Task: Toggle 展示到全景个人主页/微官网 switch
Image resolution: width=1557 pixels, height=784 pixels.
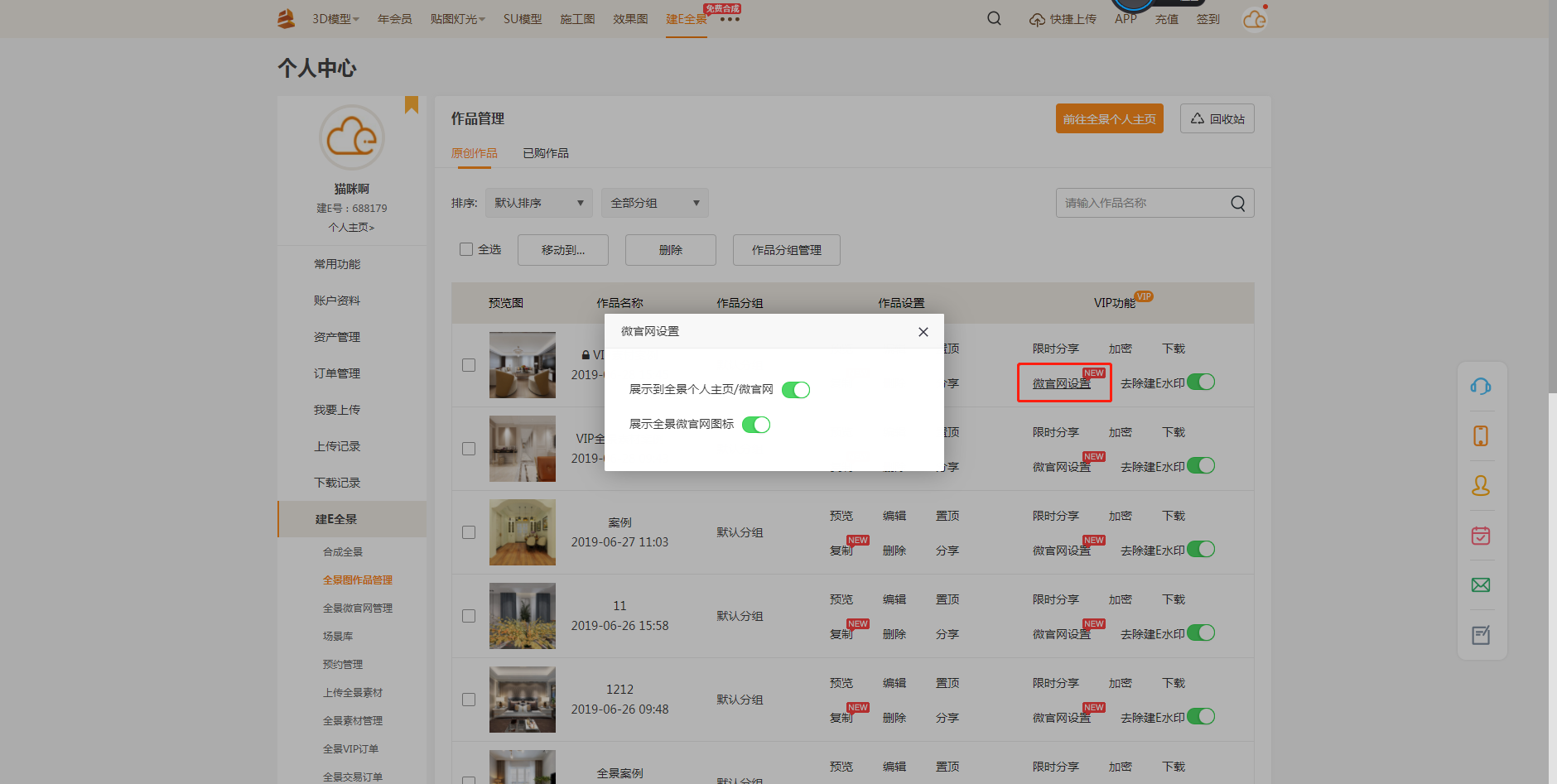Action: click(x=795, y=390)
